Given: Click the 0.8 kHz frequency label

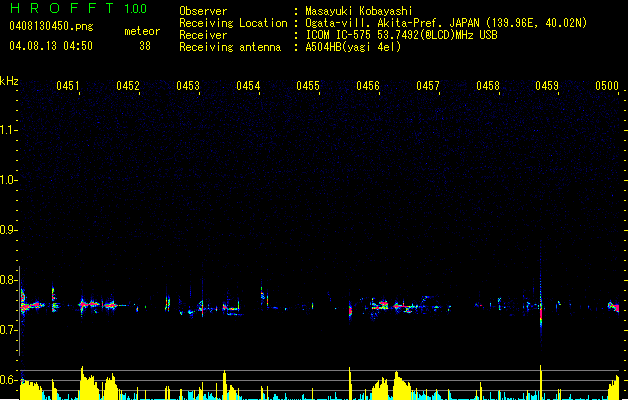Looking at the screenshot, I should [x=8, y=280].
